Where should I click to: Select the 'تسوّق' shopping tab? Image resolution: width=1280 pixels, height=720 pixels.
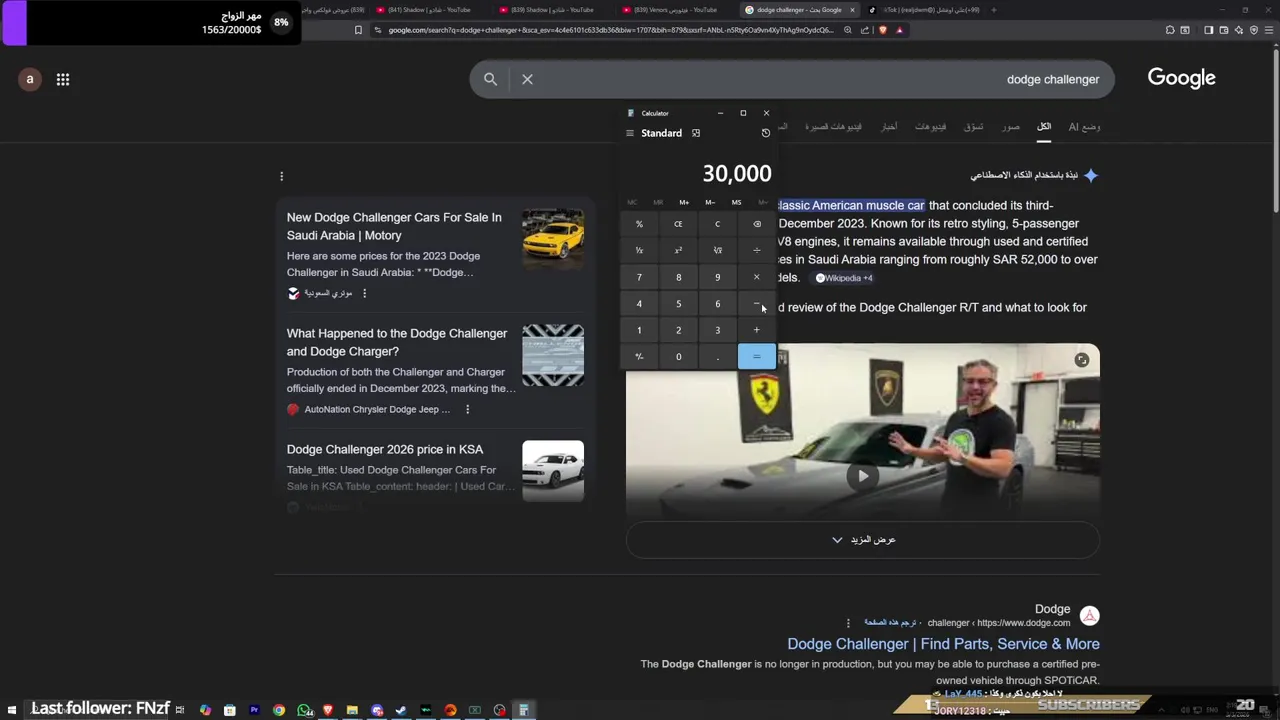pos(973,126)
